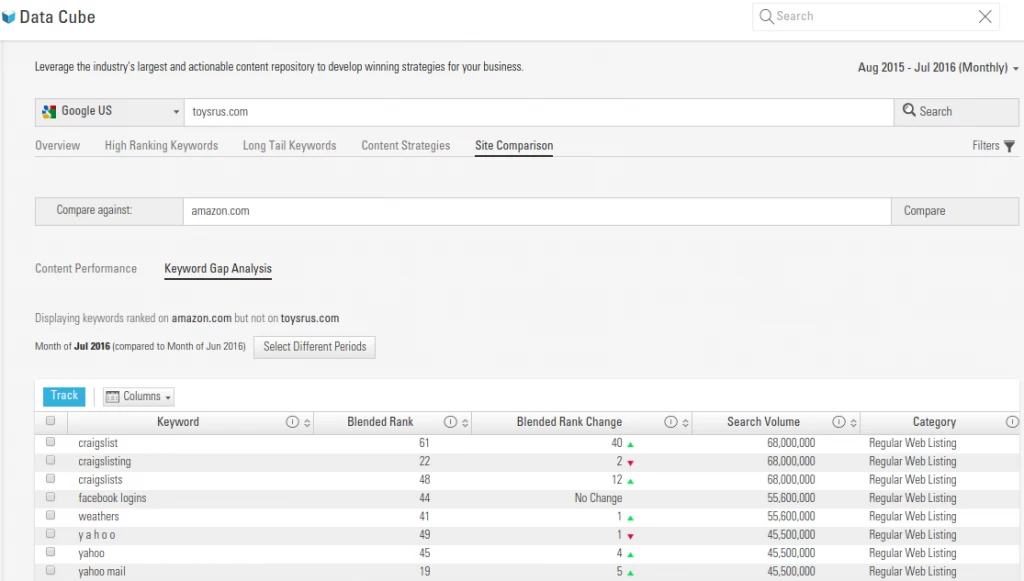1024x581 pixels.
Task: Click the keyword 'facebook logins'
Action: coord(112,497)
